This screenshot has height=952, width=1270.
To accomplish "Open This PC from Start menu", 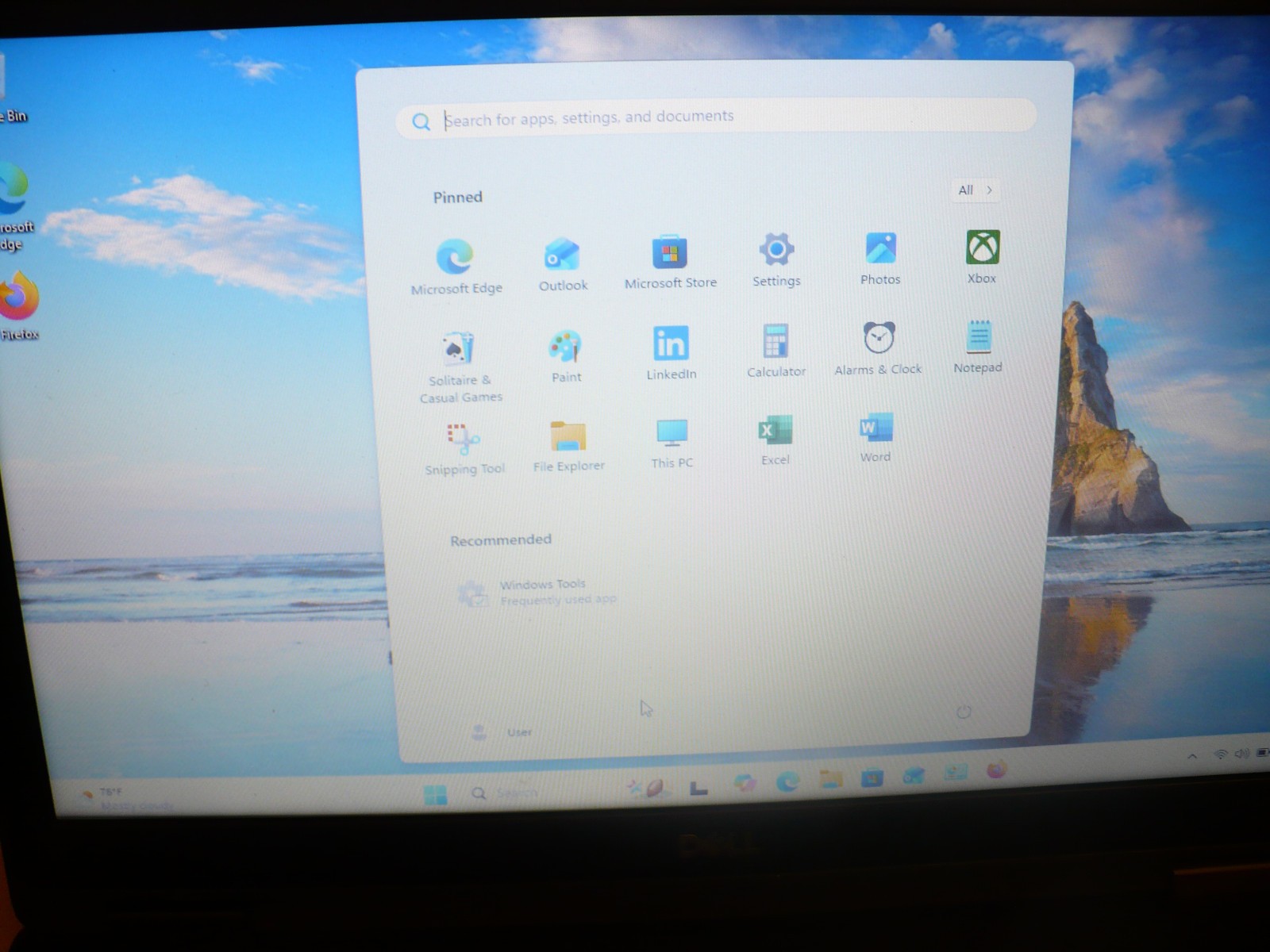I will pyautogui.click(x=672, y=443).
